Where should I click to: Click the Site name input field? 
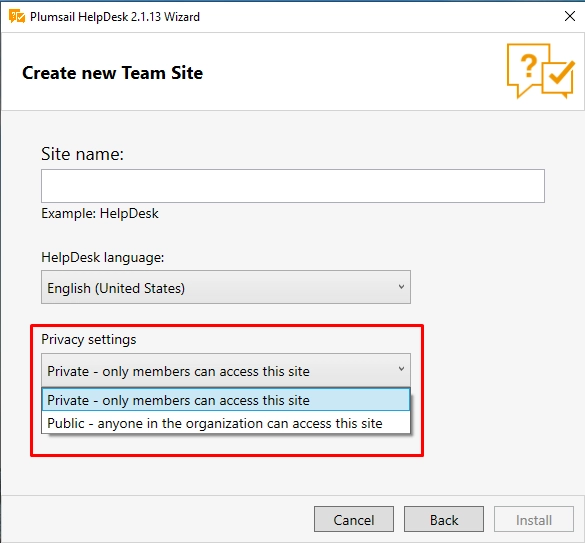(x=292, y=186)
